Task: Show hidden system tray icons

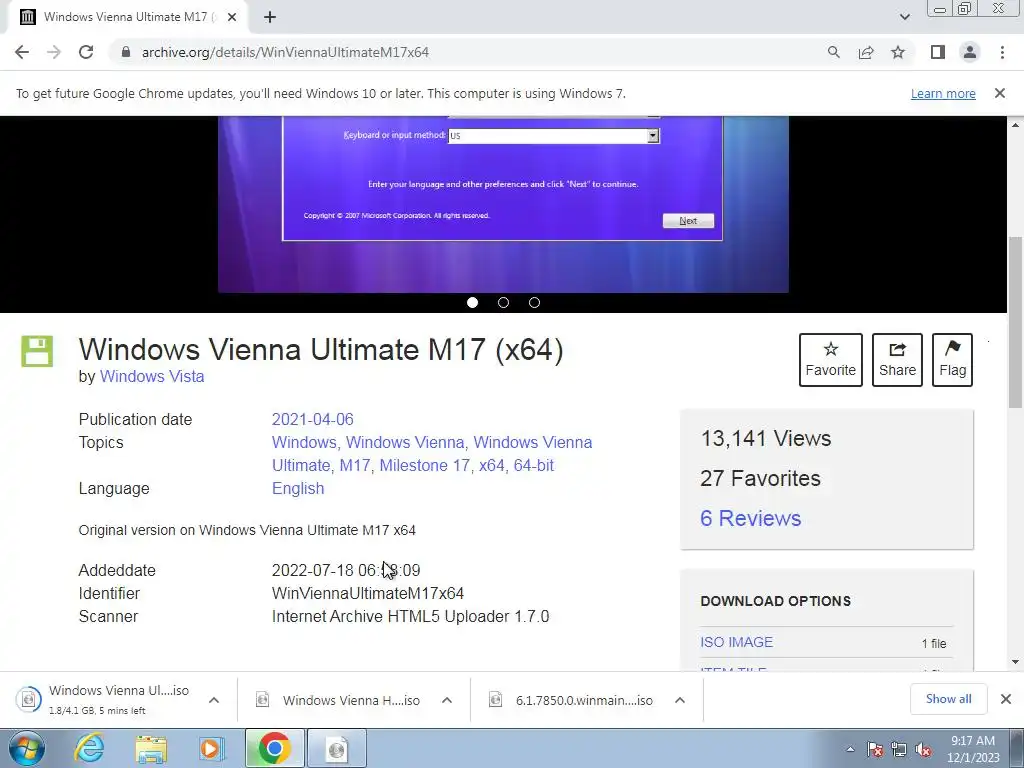Action: click(x=850, y=749)
